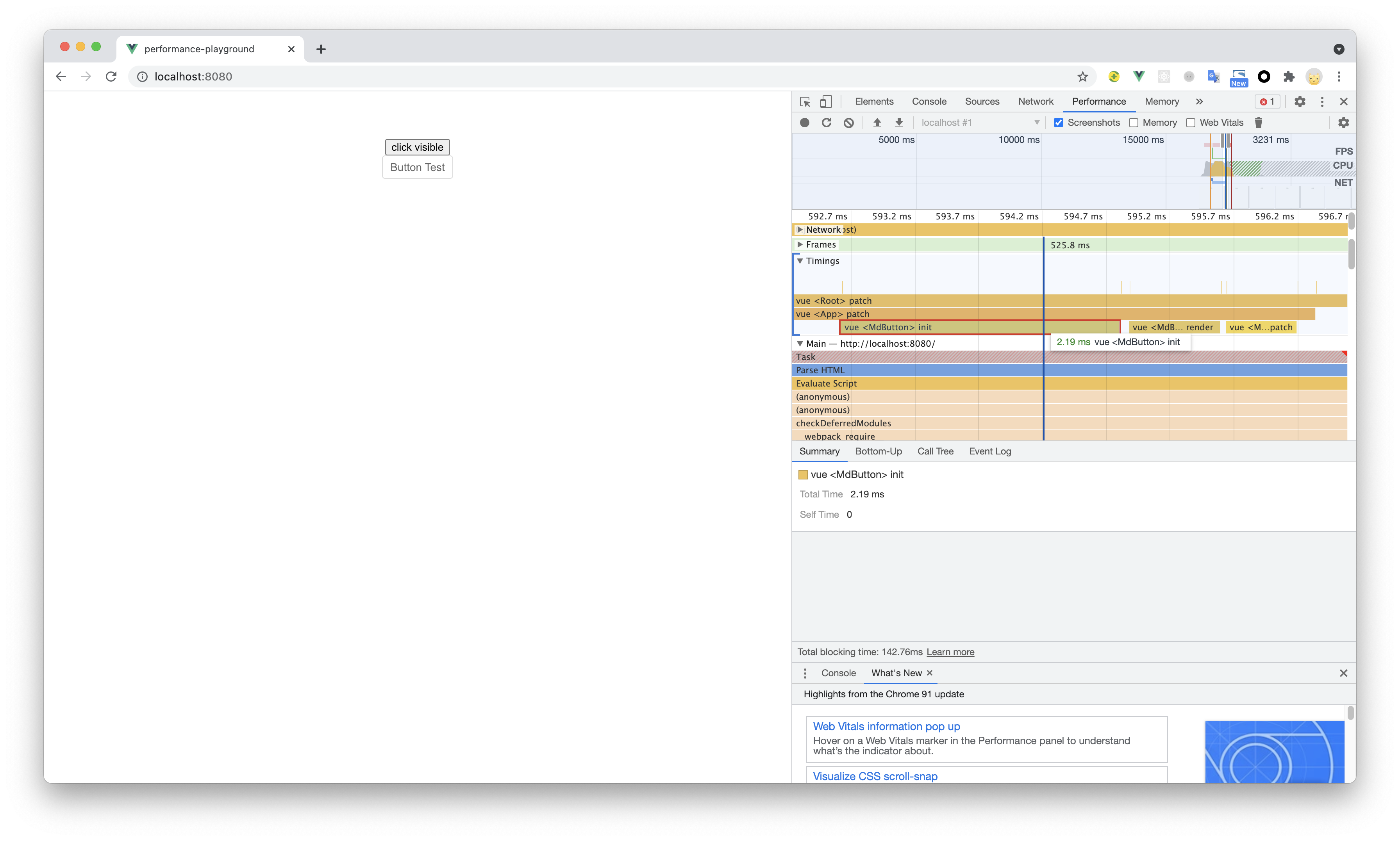
Task: Switch to the Memory tab
Action: coord(1161,102)
